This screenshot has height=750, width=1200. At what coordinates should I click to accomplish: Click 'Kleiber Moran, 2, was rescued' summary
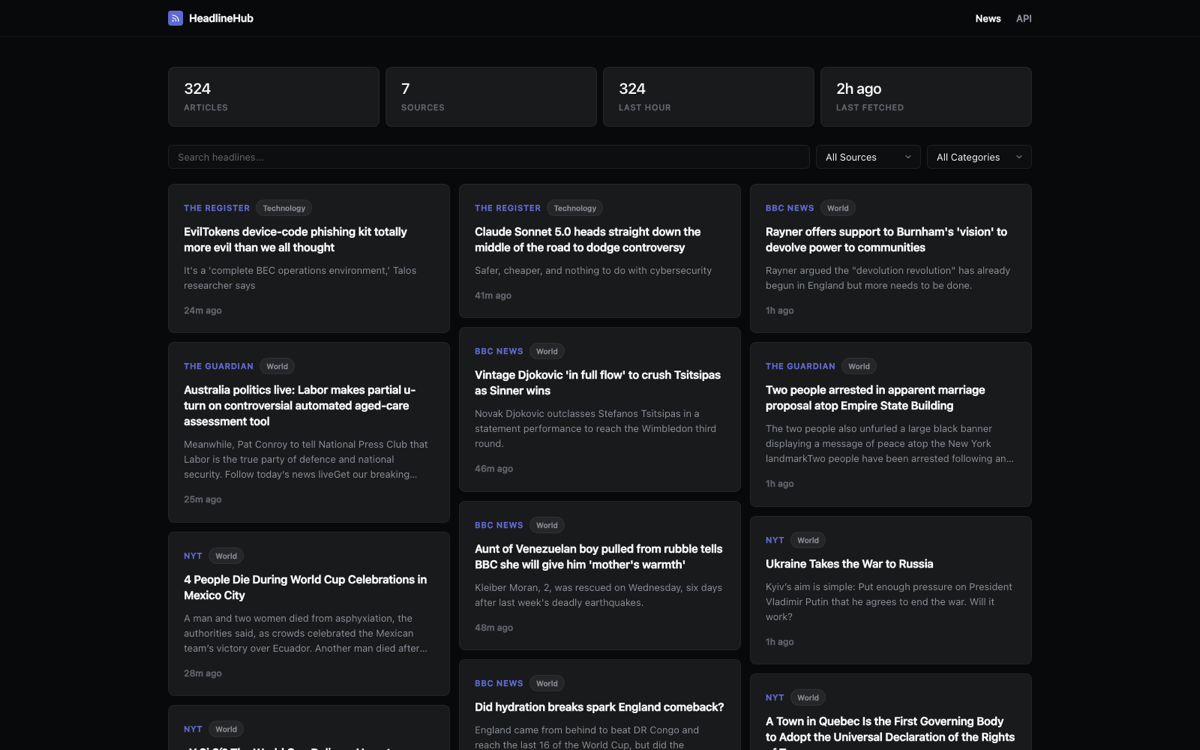[598, 595]
